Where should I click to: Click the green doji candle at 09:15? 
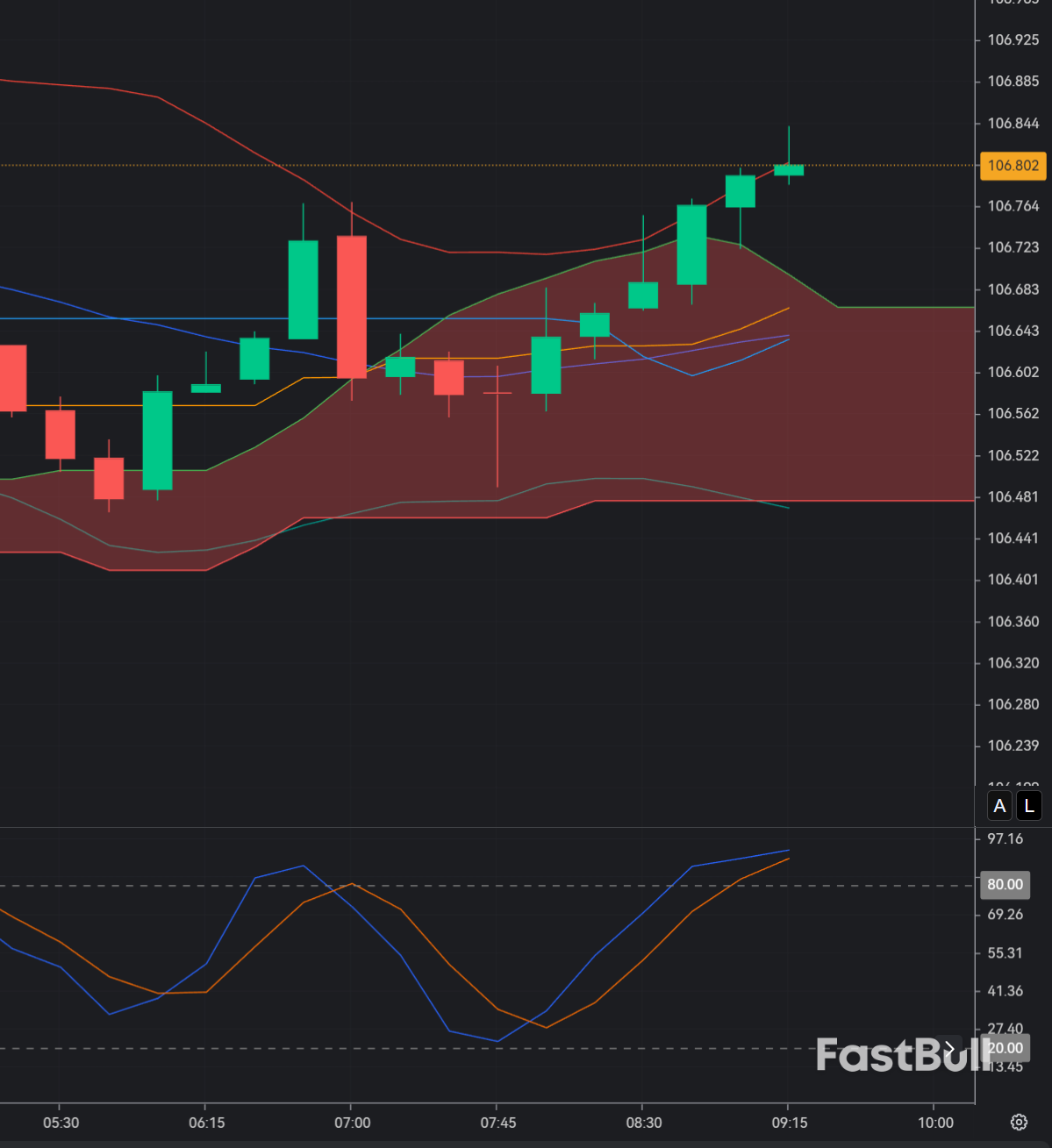789,169
